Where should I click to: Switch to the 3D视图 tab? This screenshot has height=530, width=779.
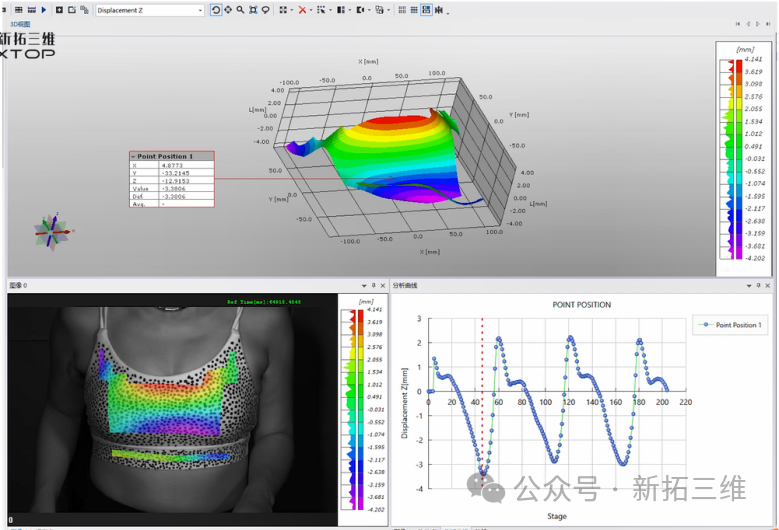pos(20,24)
